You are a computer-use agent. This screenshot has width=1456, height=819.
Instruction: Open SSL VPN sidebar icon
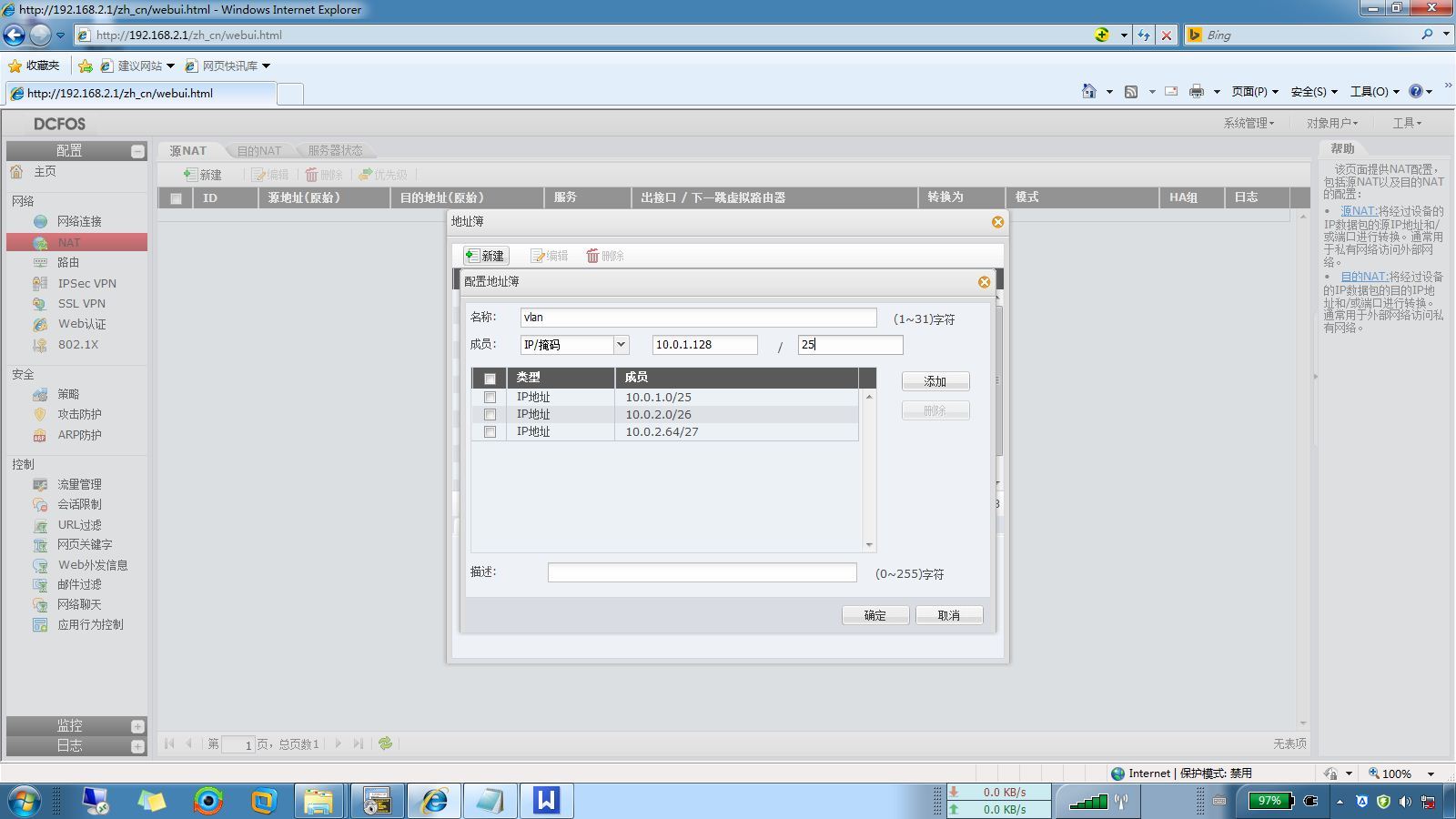(40, 304)
